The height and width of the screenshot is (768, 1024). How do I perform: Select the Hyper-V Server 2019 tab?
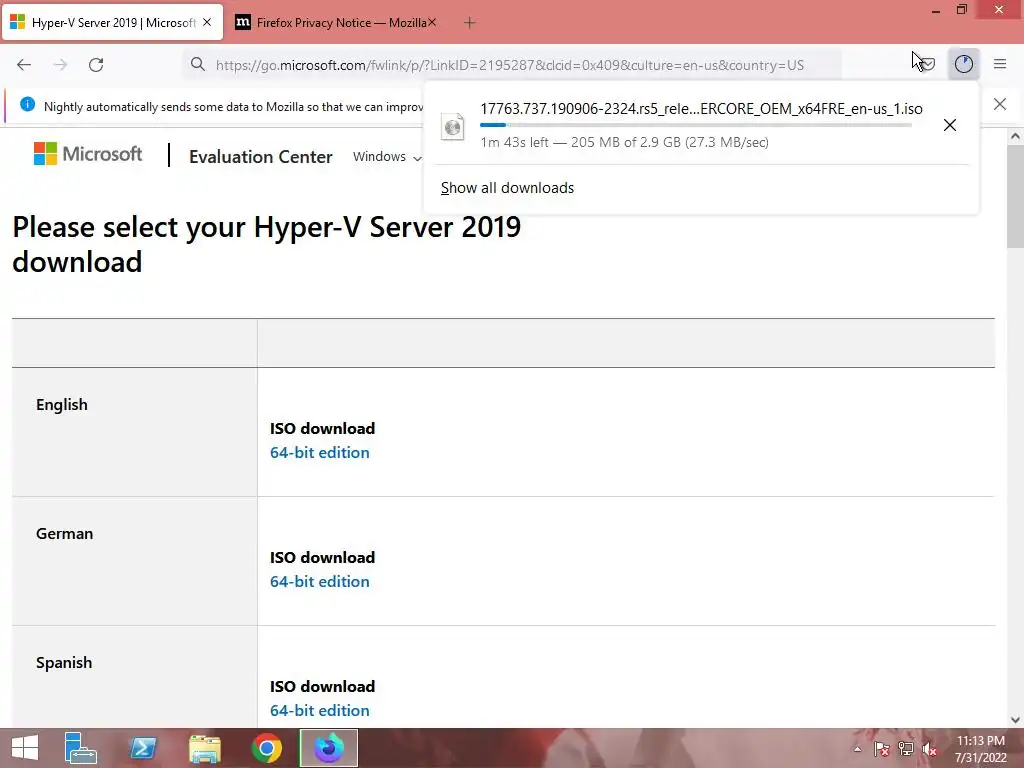pos(112,23)
